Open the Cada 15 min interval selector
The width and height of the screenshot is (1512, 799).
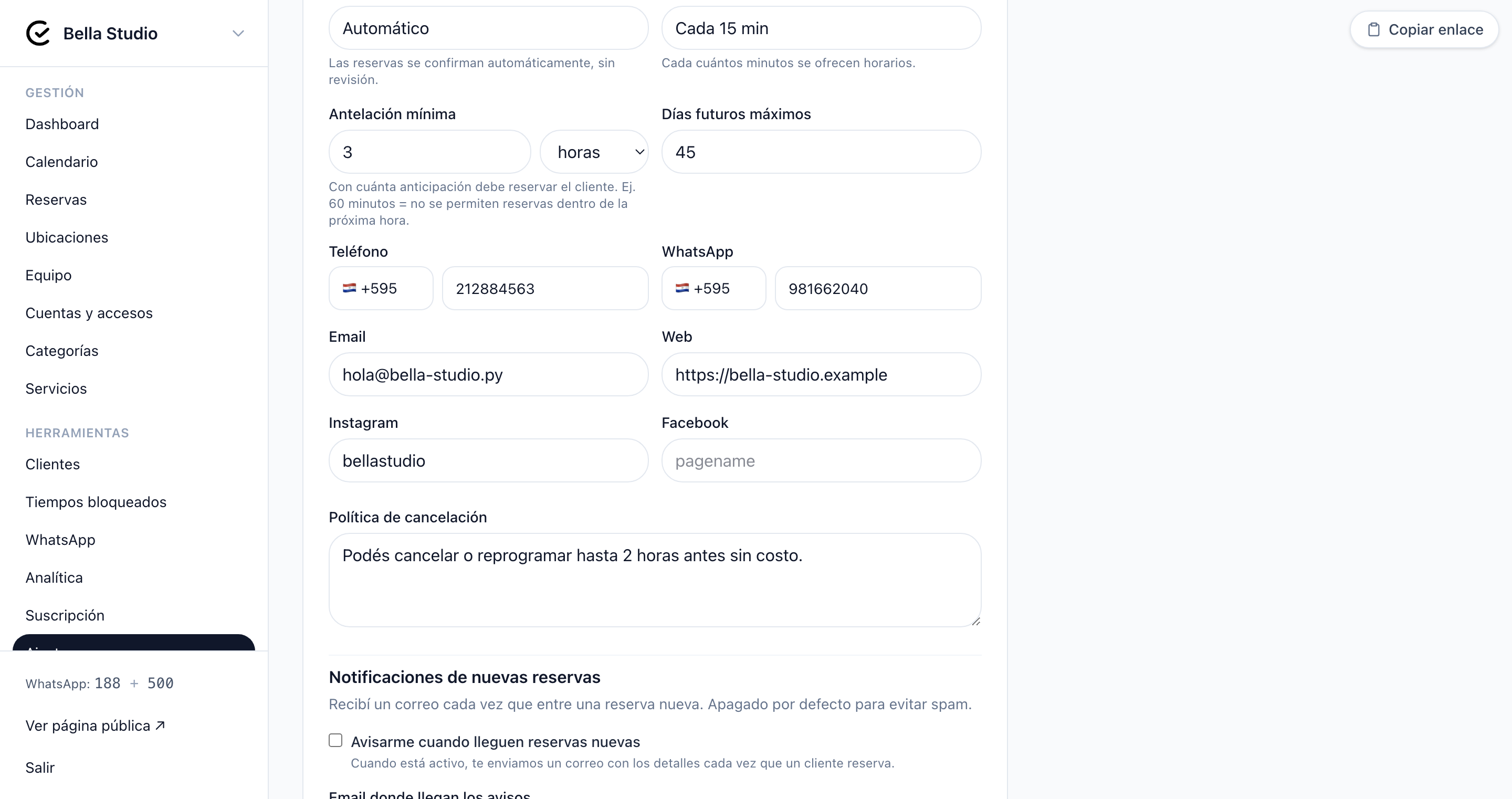(x=821, y=28)
